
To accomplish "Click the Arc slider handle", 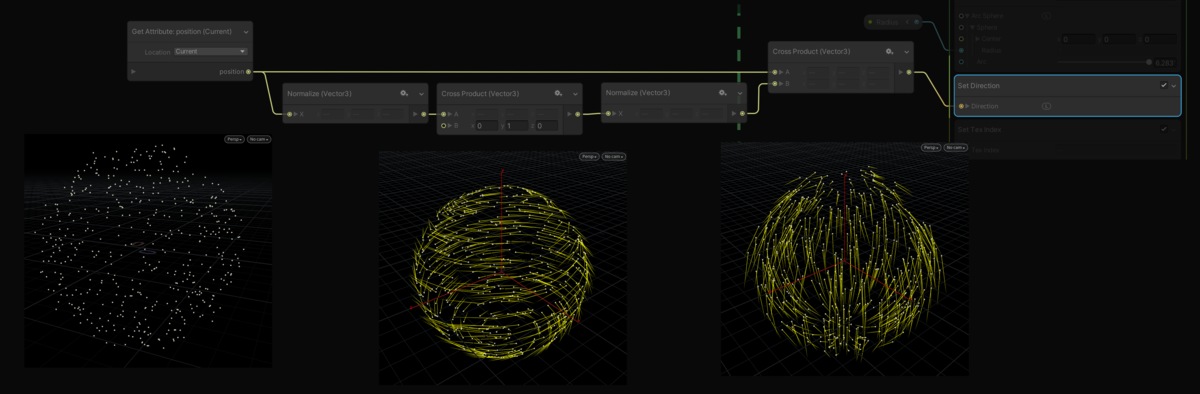I will click(x=1149, y=62).
